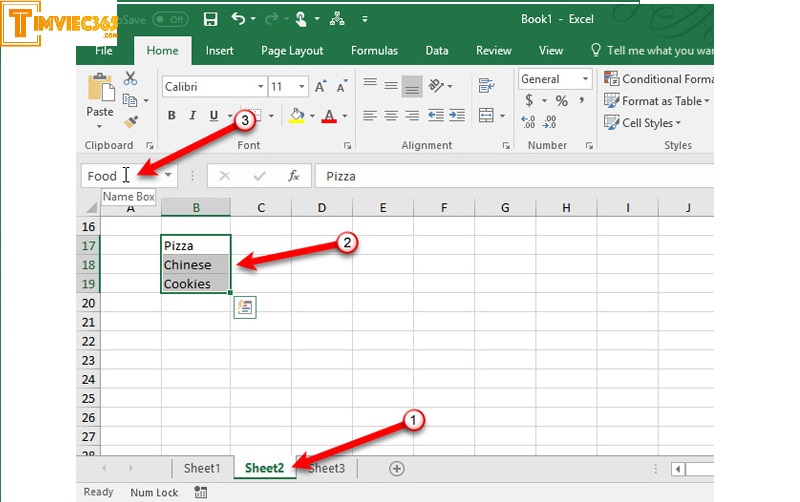The width and height of the screenshot is (800, 502).
Task: Click the macro recording status bar icon
Action: (201, 492)
